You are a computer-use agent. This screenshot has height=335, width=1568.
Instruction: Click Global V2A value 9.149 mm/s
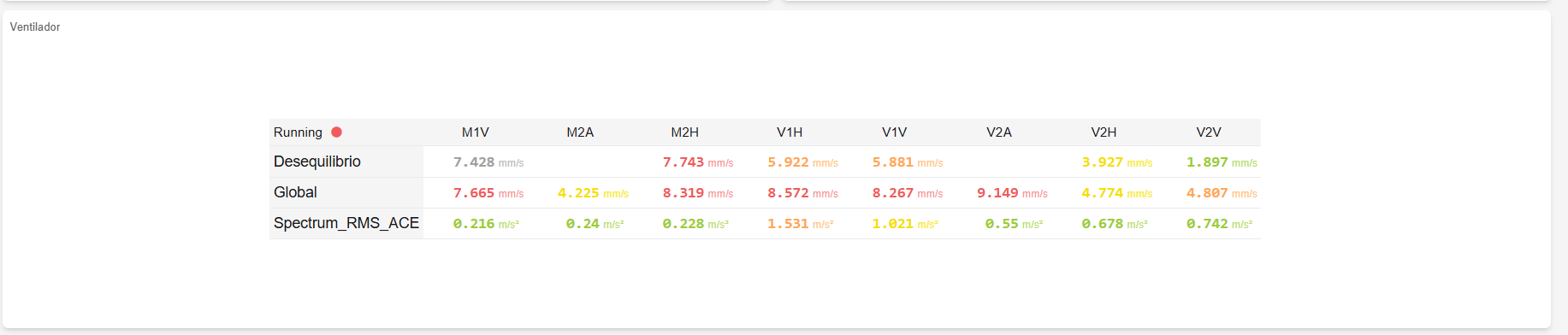click(x=1012, y=193)
